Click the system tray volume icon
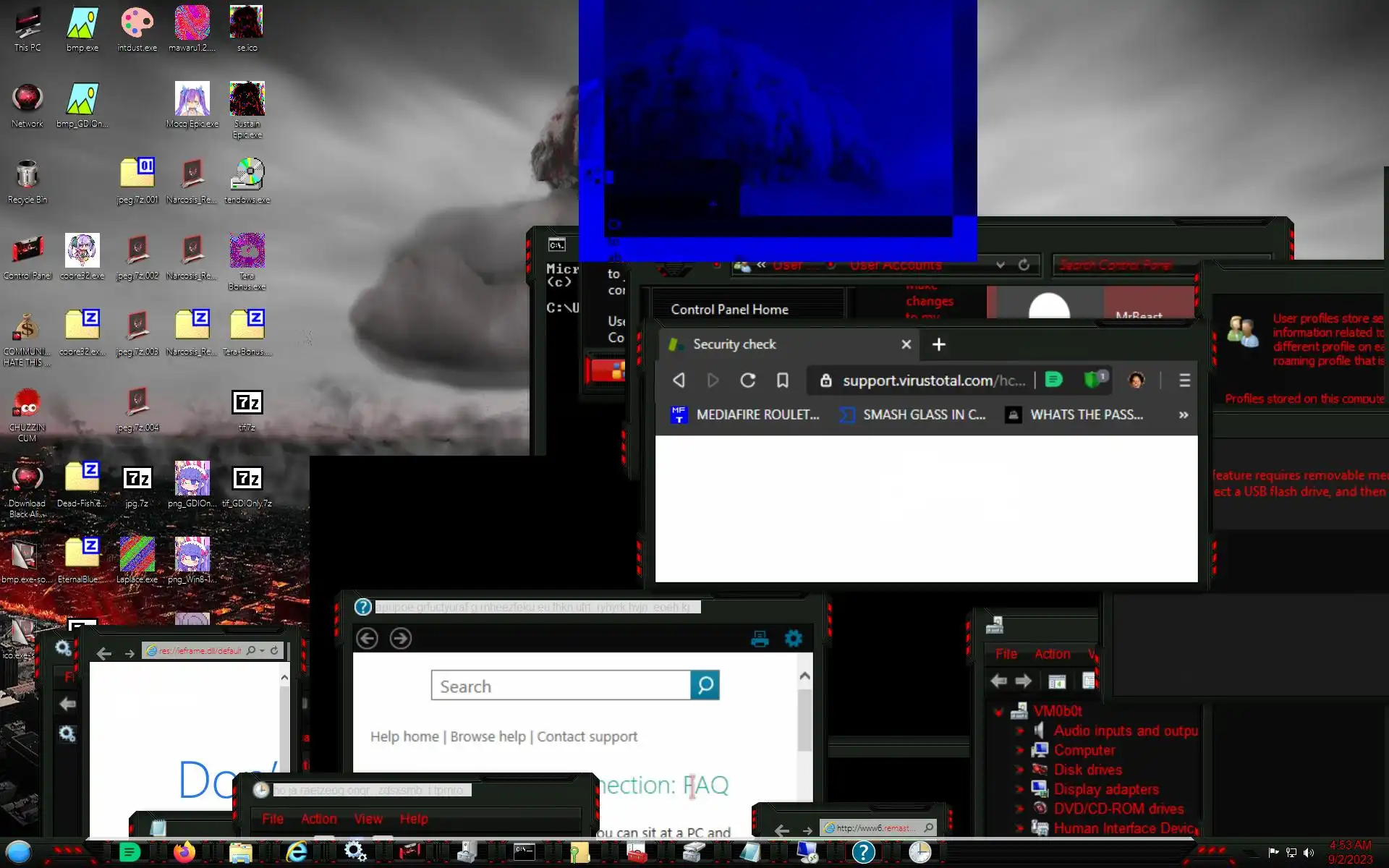The height and width of the screenshot is (868, 1389). pyautogui.click(x=1308, y=852)
